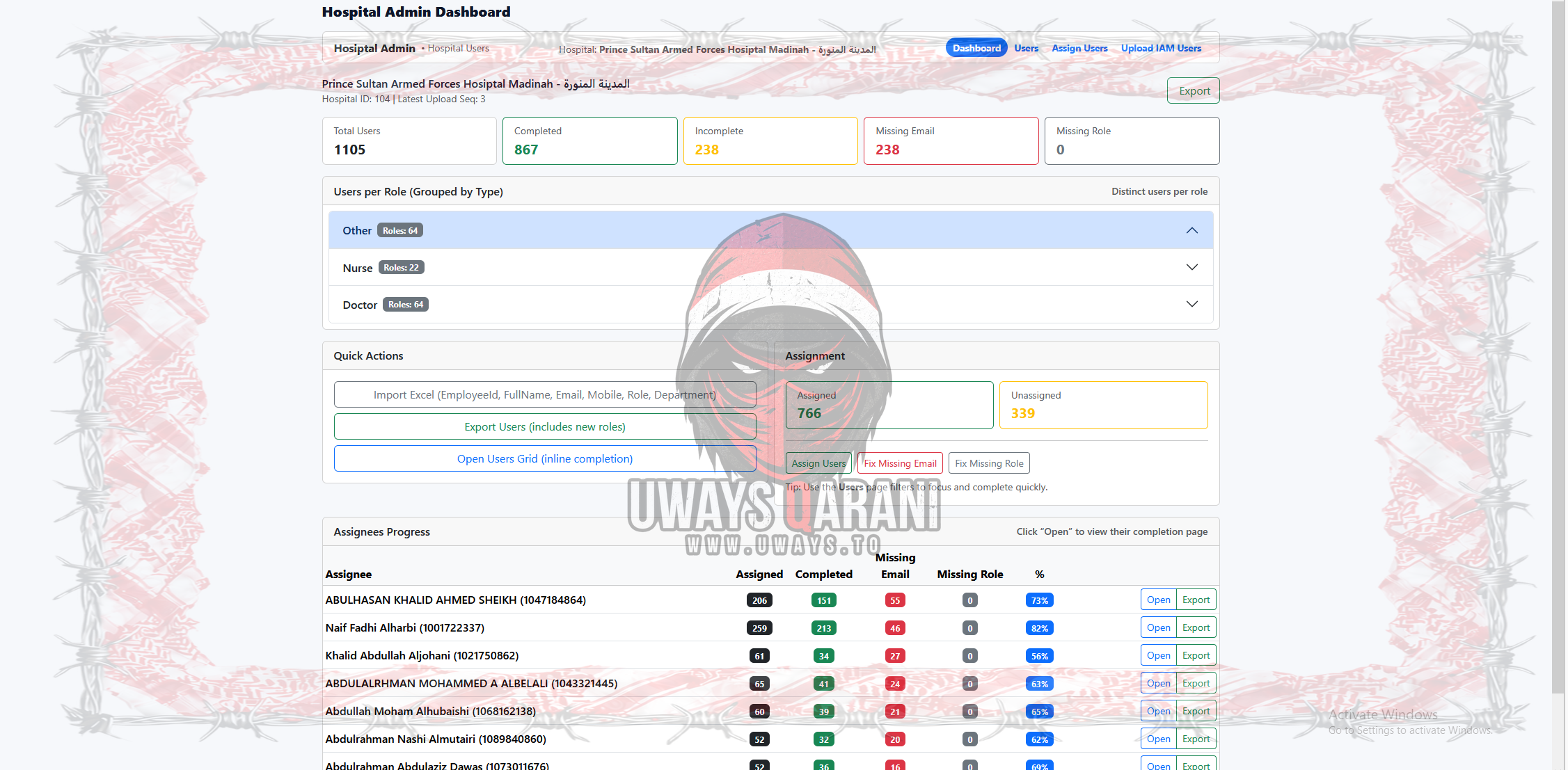Expand the Nurse roles group
This screenshot has height=770, width=1568.
click(770, 268)
